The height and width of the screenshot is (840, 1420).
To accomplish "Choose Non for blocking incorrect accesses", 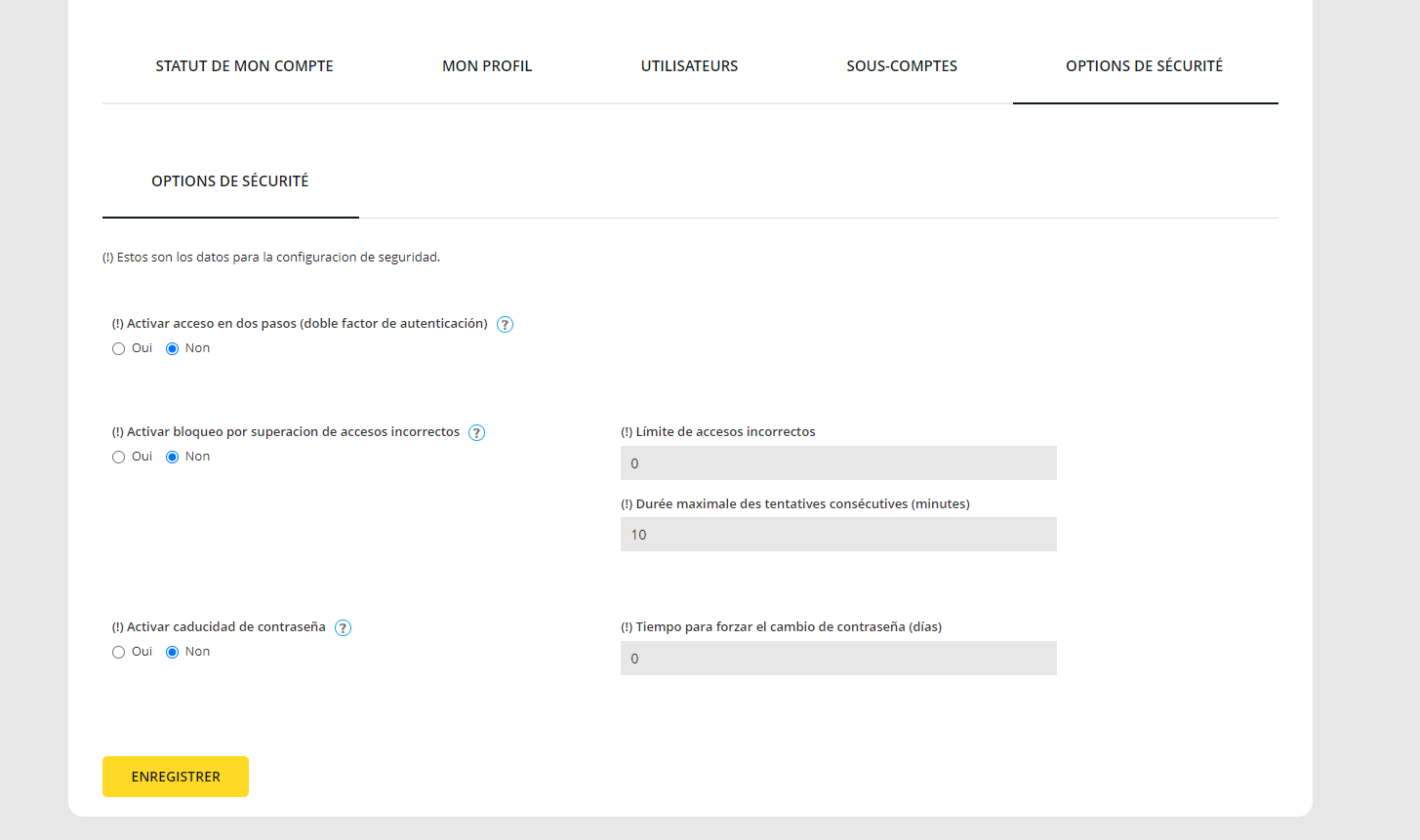I will tap(173, 458).
